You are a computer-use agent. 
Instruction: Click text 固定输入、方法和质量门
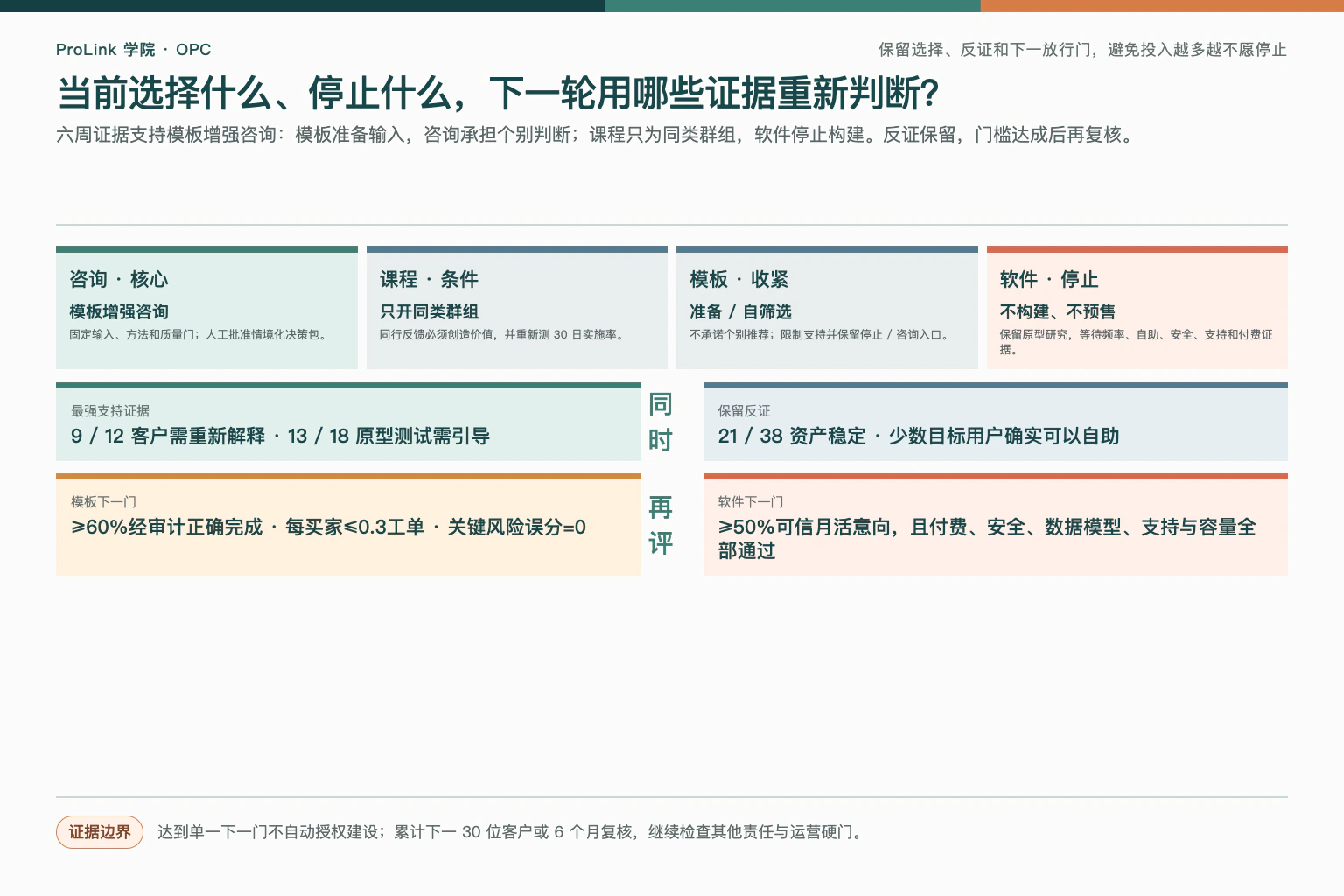click(200, 334)
